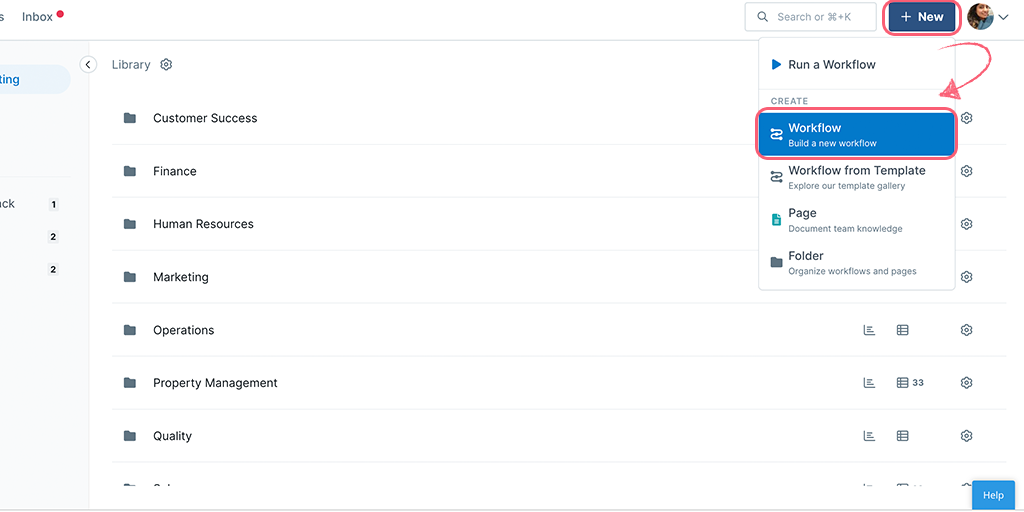This screenshot has height=512, width=1024.
Task: Collapse the sidebar with the chevron button
Action: [88, 64]
